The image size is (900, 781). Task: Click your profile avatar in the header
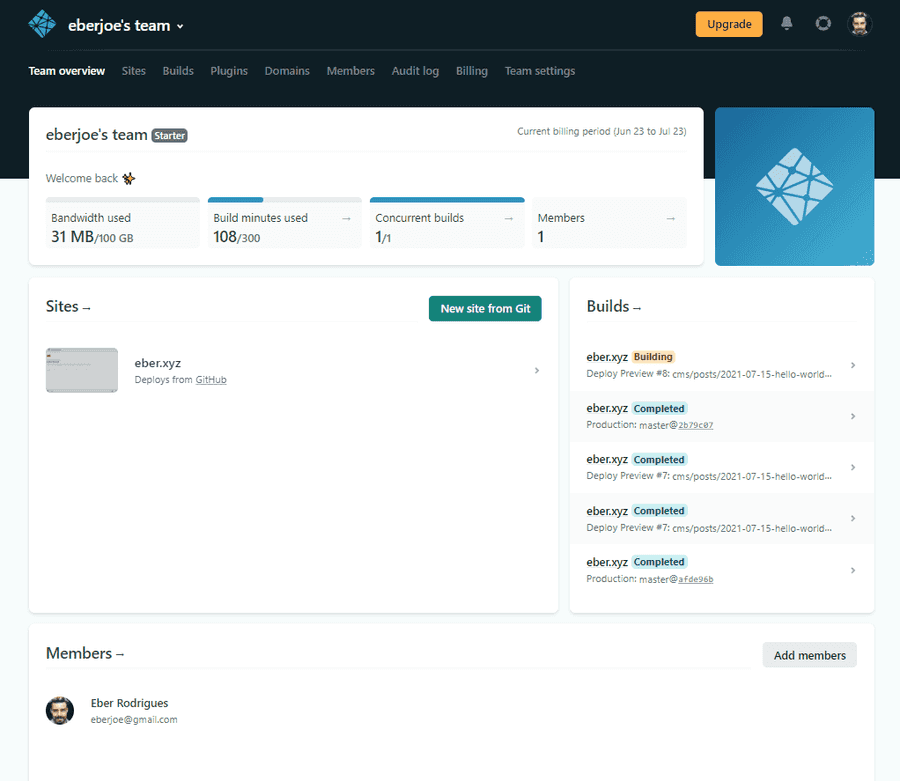coord(859,23)
